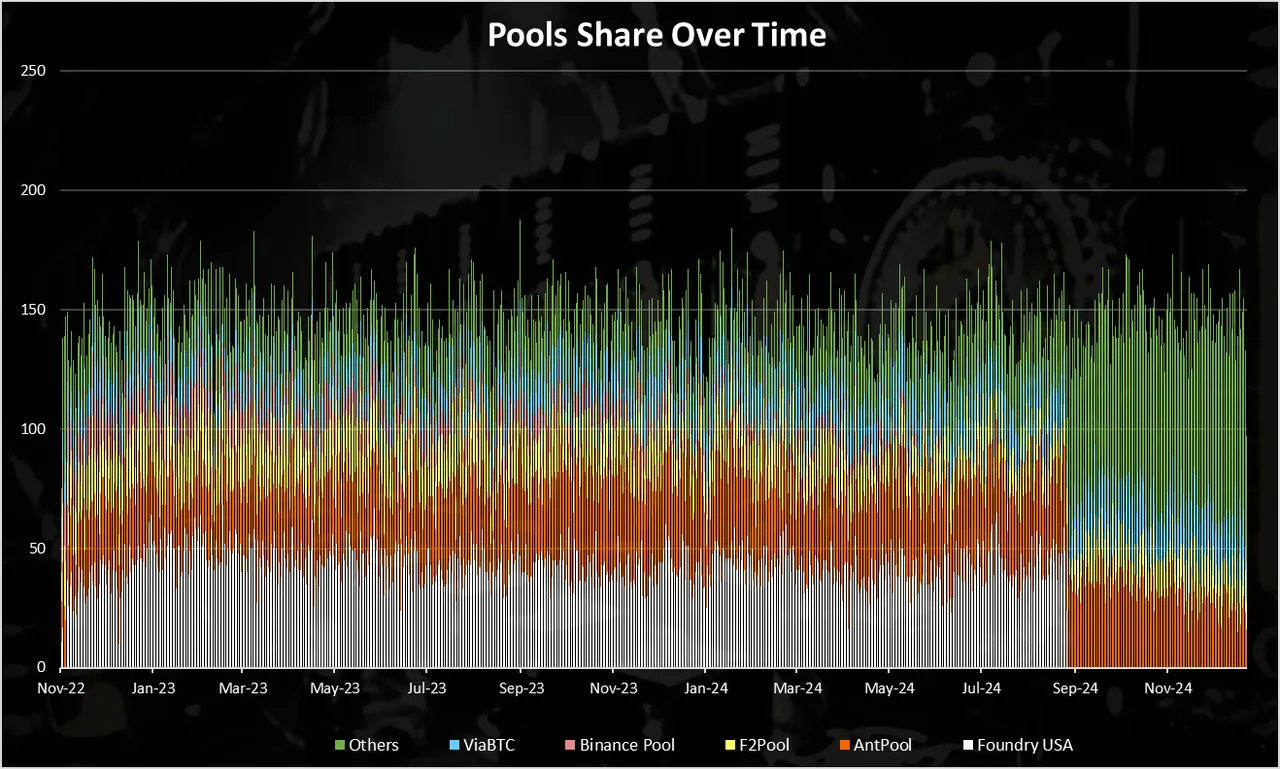Click the Jan-23 x-axis label
This screenshot has height=769, width=1280.
click(153, 689)
